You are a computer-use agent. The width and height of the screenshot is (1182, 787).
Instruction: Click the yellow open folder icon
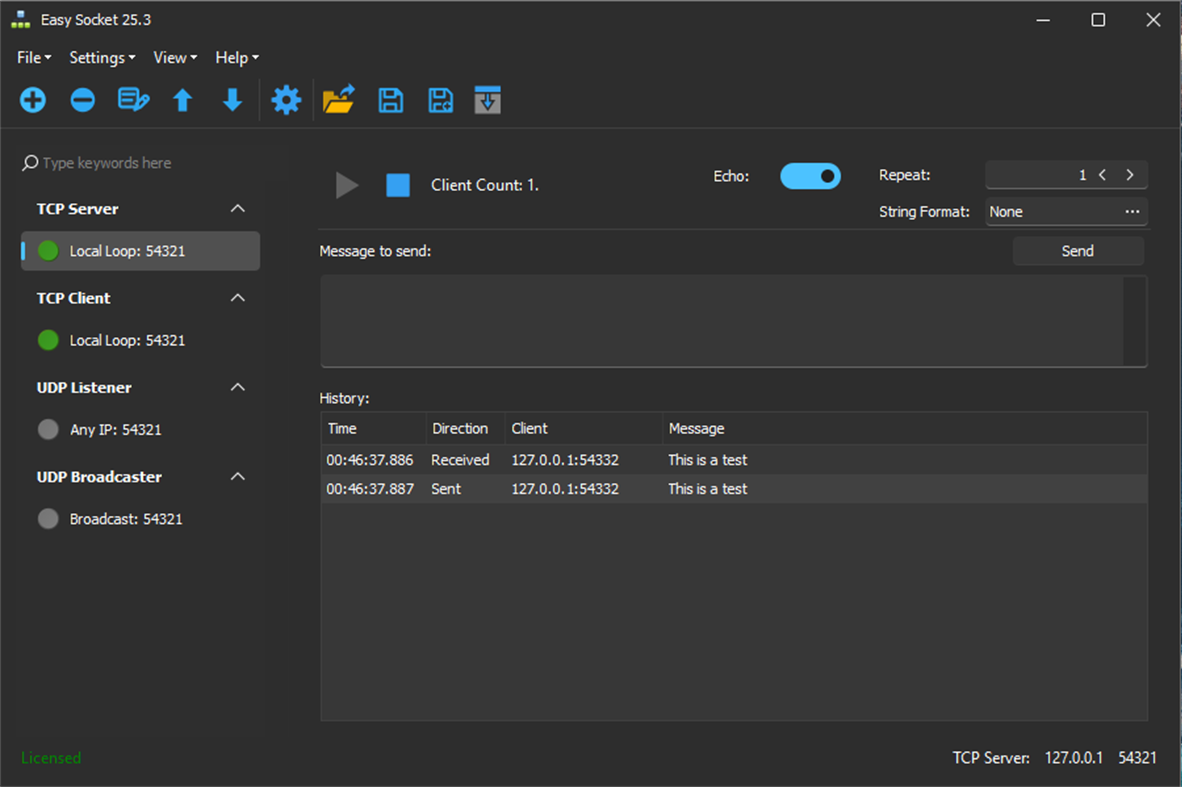coord(338,100)
